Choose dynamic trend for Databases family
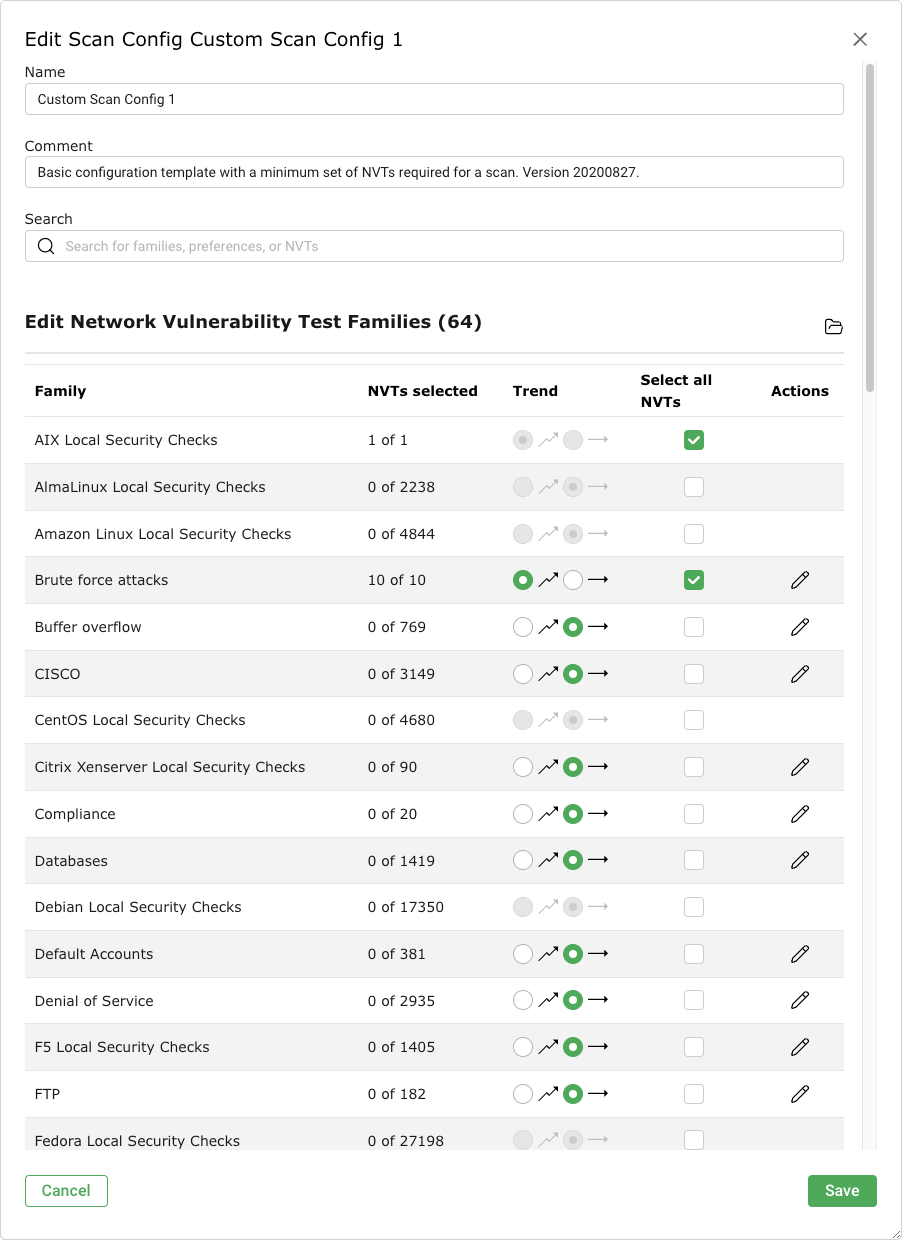This screenshot has width=902, height=1240. 523,860
